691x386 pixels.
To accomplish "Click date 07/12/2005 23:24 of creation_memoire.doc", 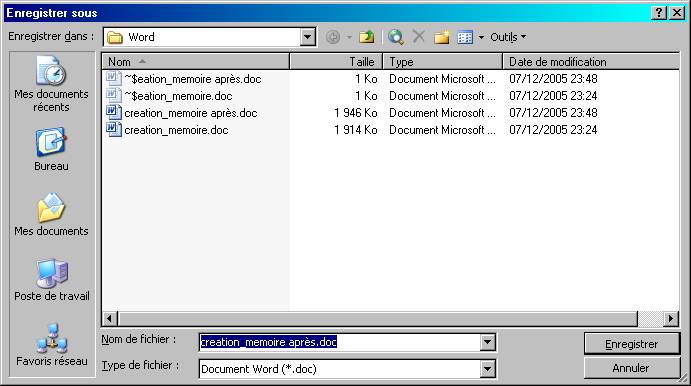I will [553, 130].
